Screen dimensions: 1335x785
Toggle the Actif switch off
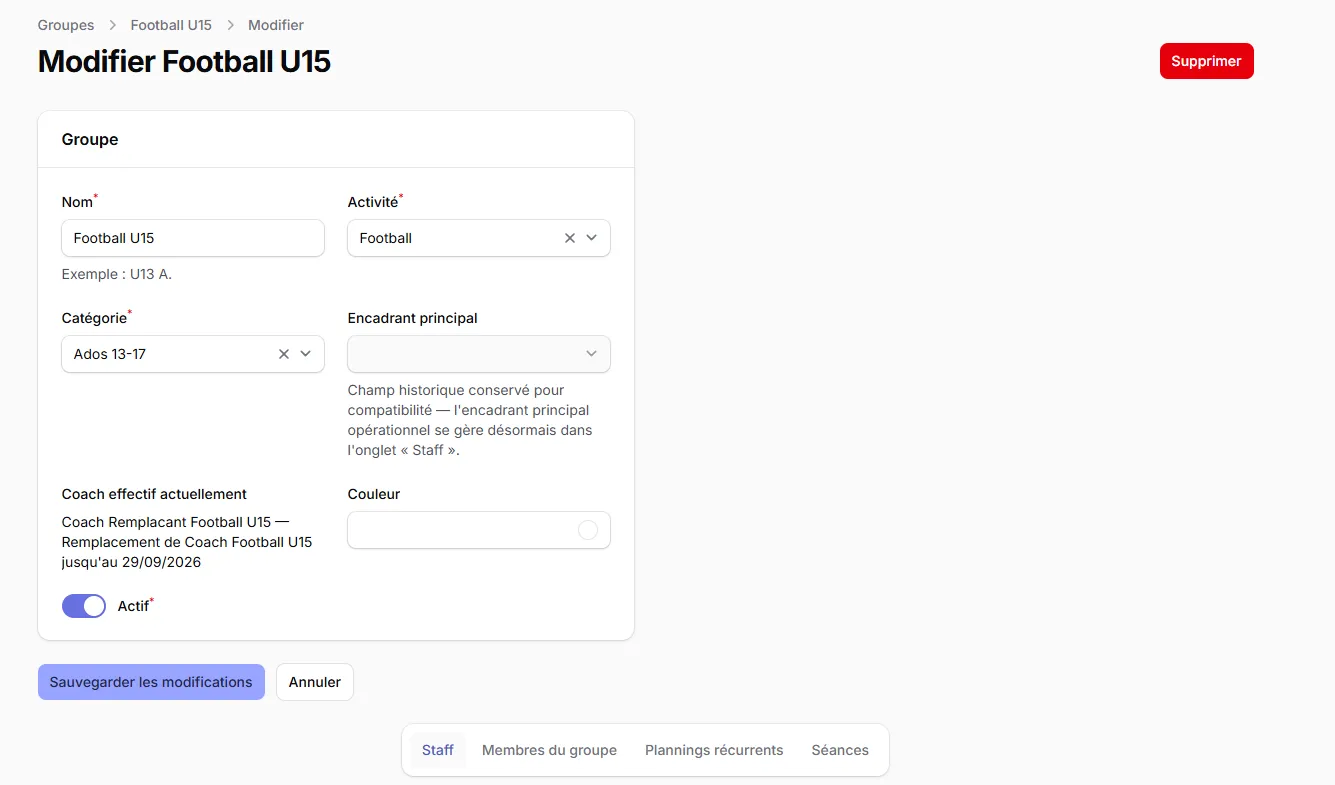click(x=84, y=606)
